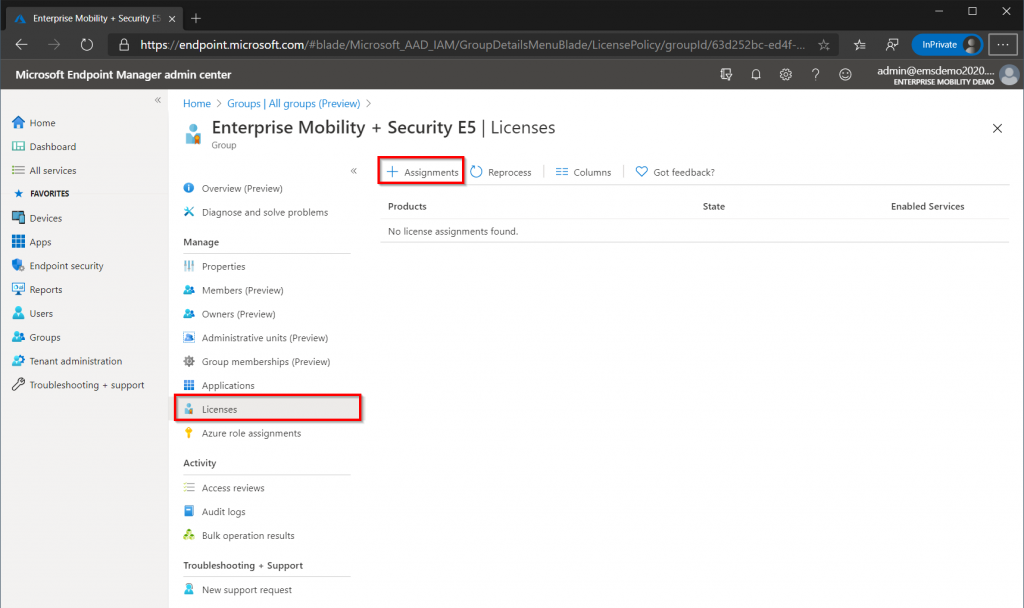Sort by Products column header
The width and height of the screenshot is (1024, 608).
pyautogui.click(x=407, y=206)
